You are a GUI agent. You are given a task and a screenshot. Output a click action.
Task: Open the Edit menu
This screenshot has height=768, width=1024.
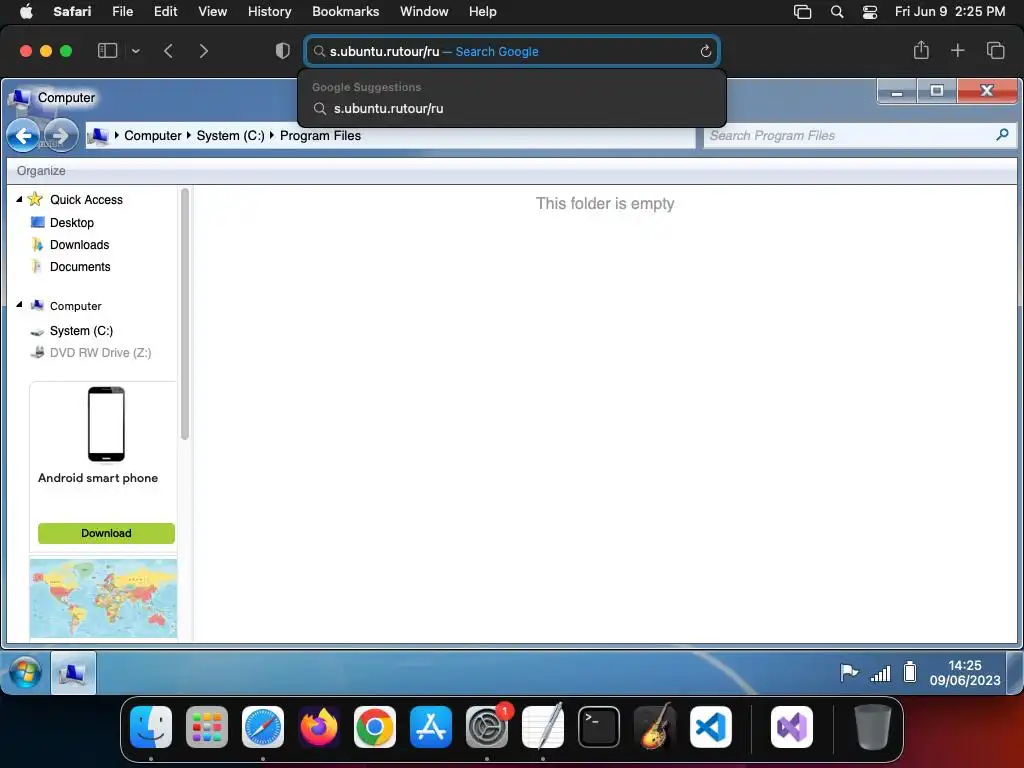pos(165,12)
